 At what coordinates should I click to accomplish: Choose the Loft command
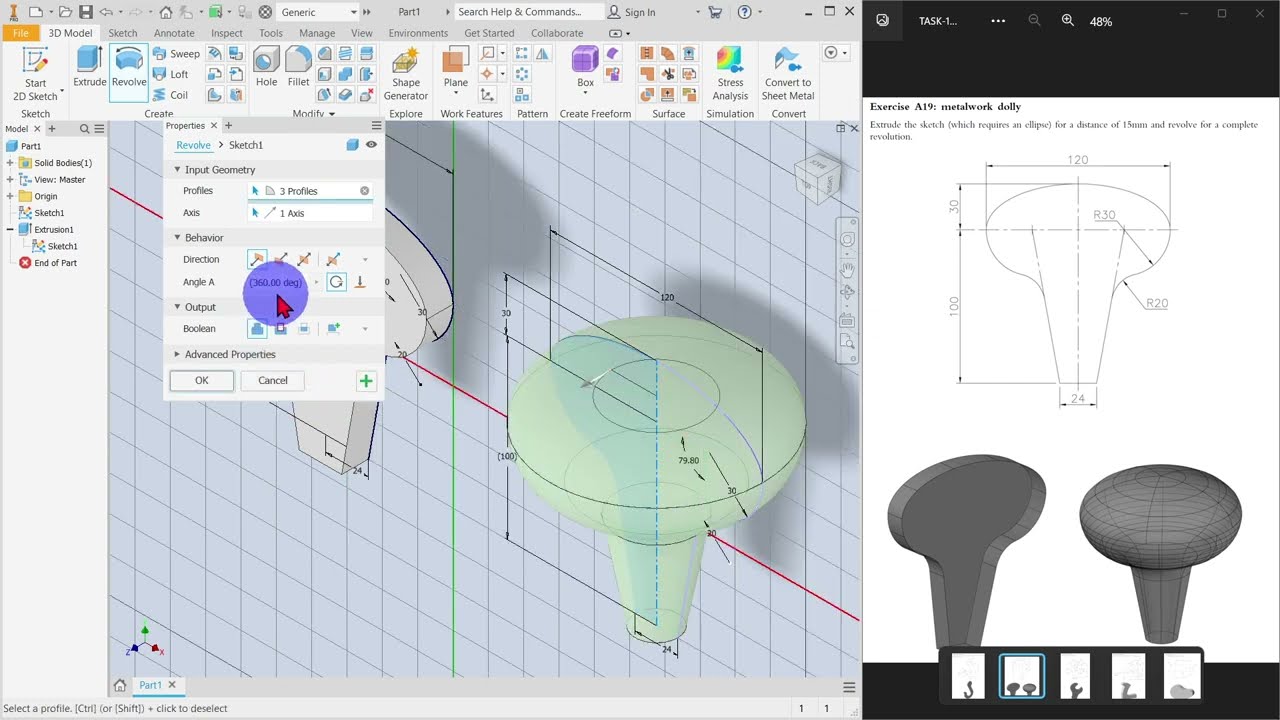click(171, 75)
